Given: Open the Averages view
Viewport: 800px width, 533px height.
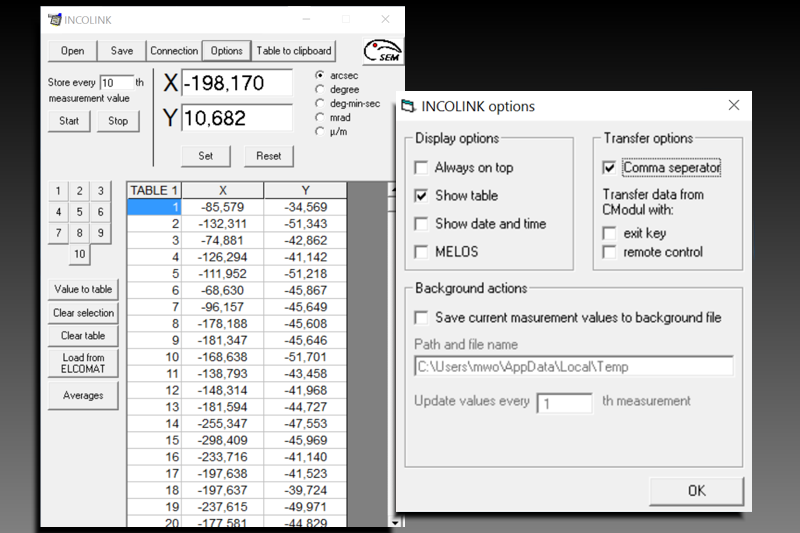Looking at the screenshot, I should tap(83, 395).
